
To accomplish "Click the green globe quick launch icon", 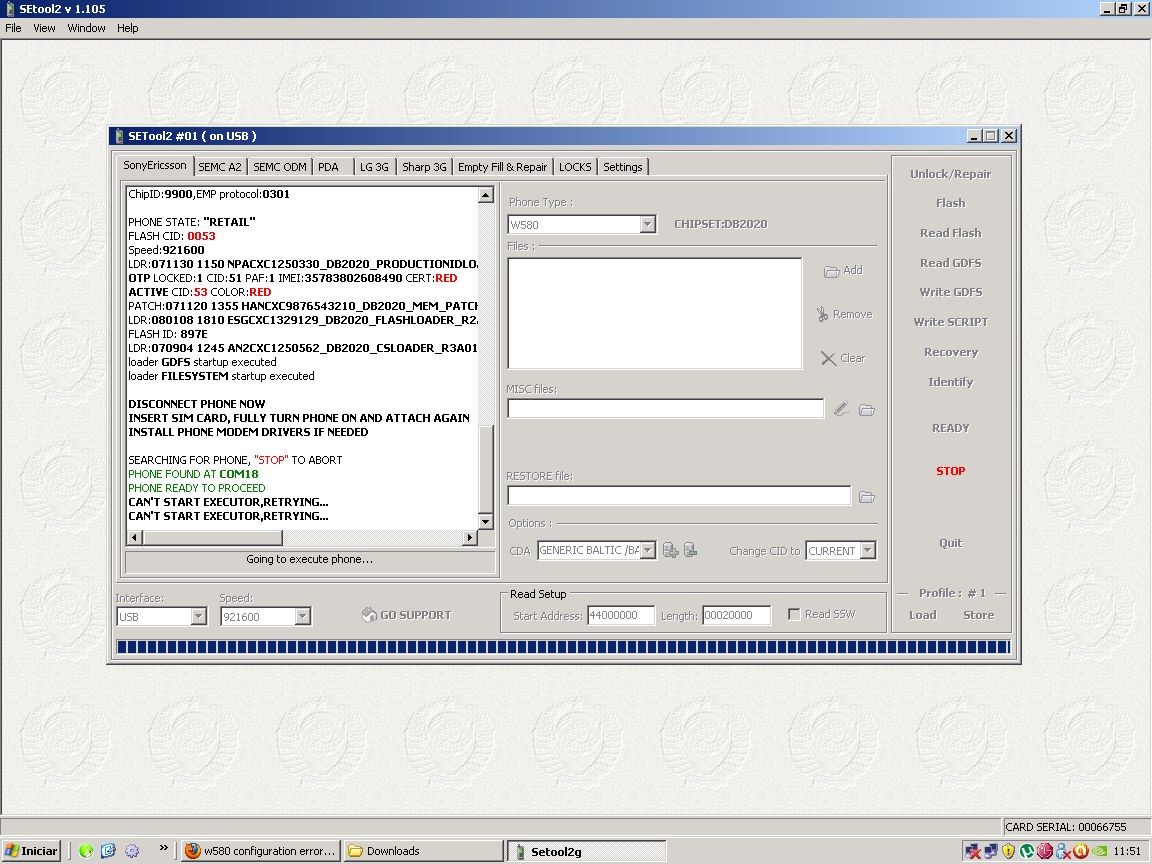I will 86,851.
